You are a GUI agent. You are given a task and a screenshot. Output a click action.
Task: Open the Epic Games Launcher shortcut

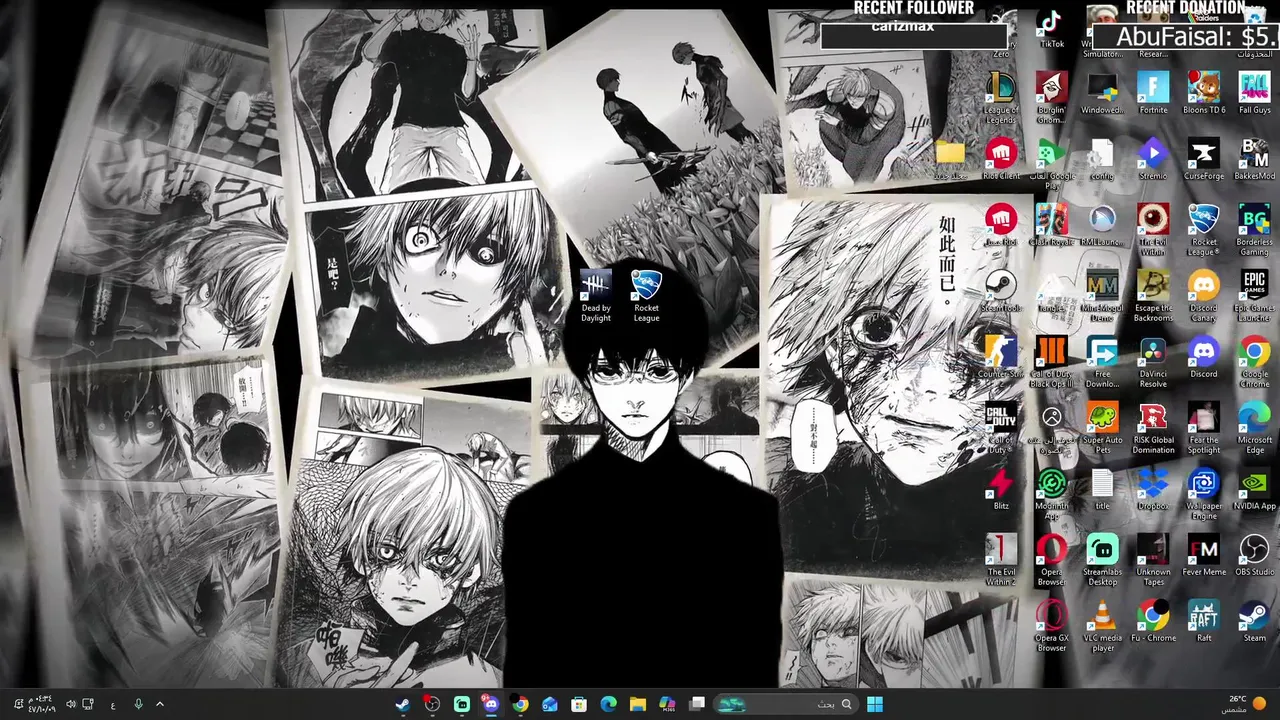click(x=1254, y=296)
